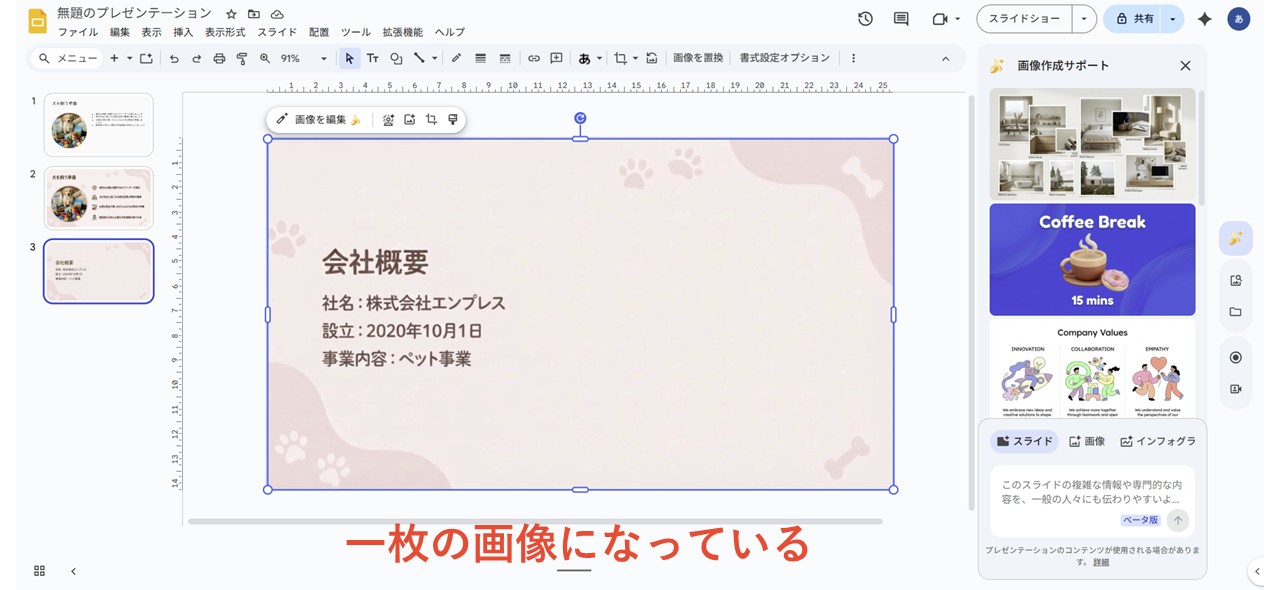The image size is (1280, 590).
Task: Toggle the spelling suggestions あ icon
Action: pyautogui.click(x=584, y=58)
